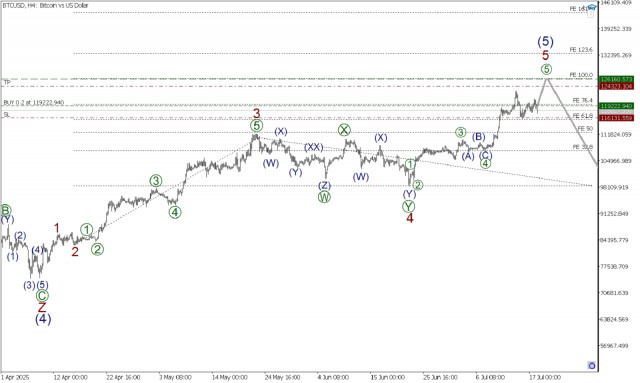Select the FE 123.6 Fibonacci level label
This screenshot has width=640, height=383.
tap(581, 50)
